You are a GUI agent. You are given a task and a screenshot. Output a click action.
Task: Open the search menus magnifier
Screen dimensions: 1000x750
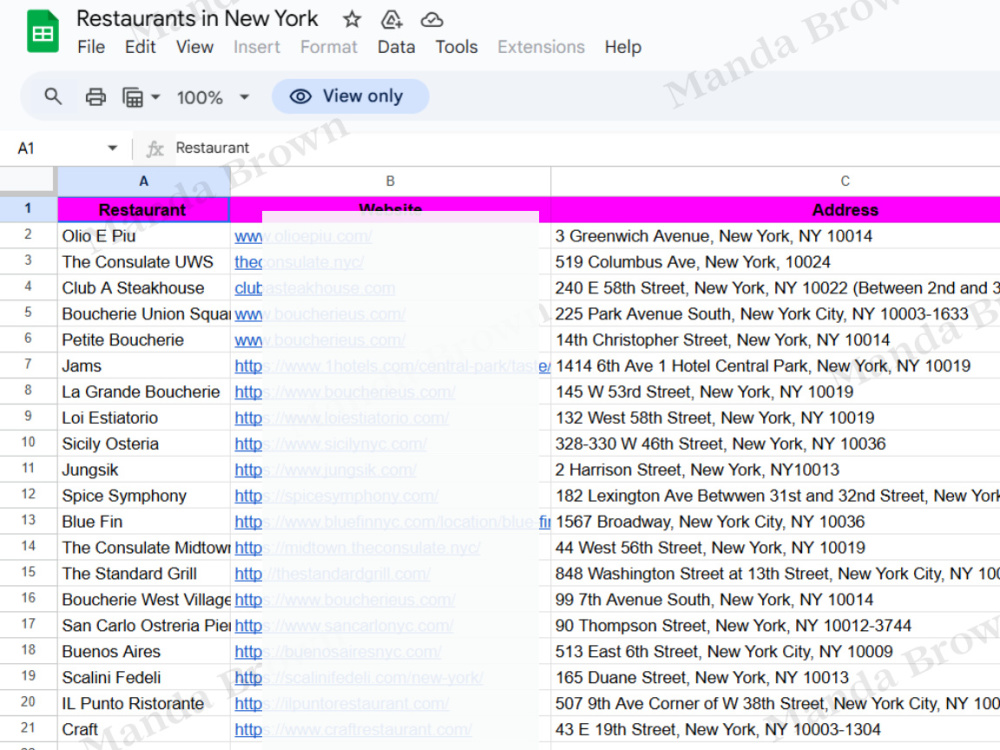tap(53, 96)
